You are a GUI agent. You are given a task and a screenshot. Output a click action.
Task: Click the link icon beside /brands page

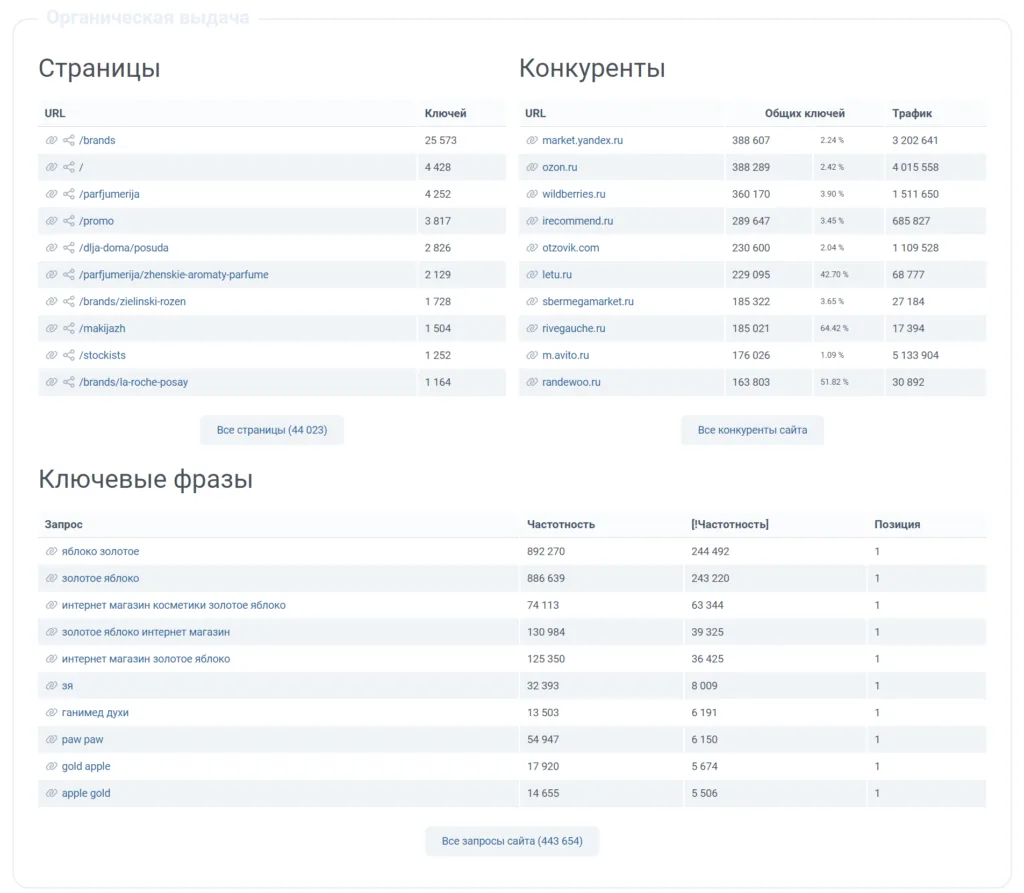[52, 140]
